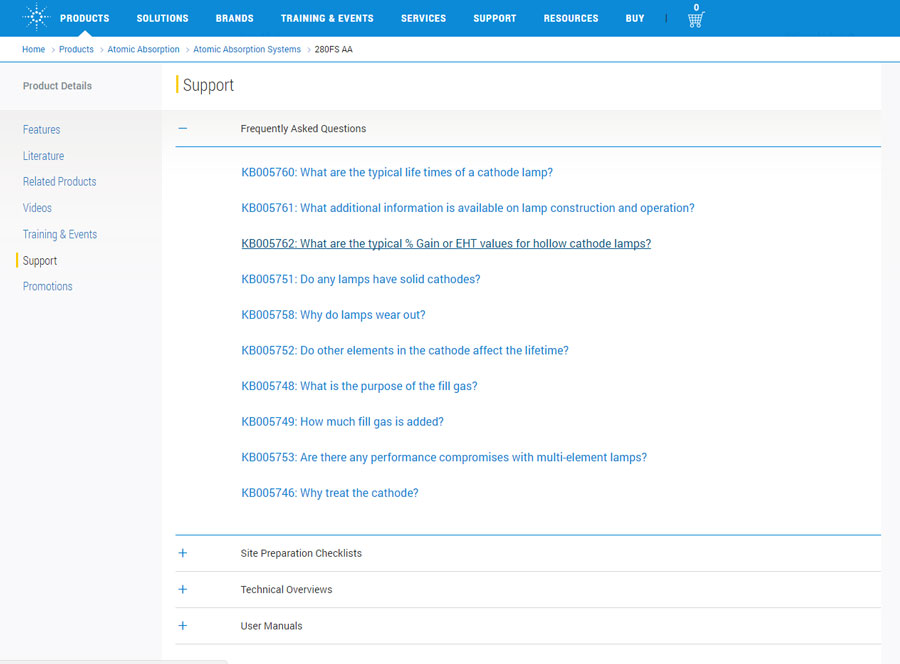Open the shopping cart
This screenshot has height=664, width=900.
pyautogui.click(x=695, y=20)
